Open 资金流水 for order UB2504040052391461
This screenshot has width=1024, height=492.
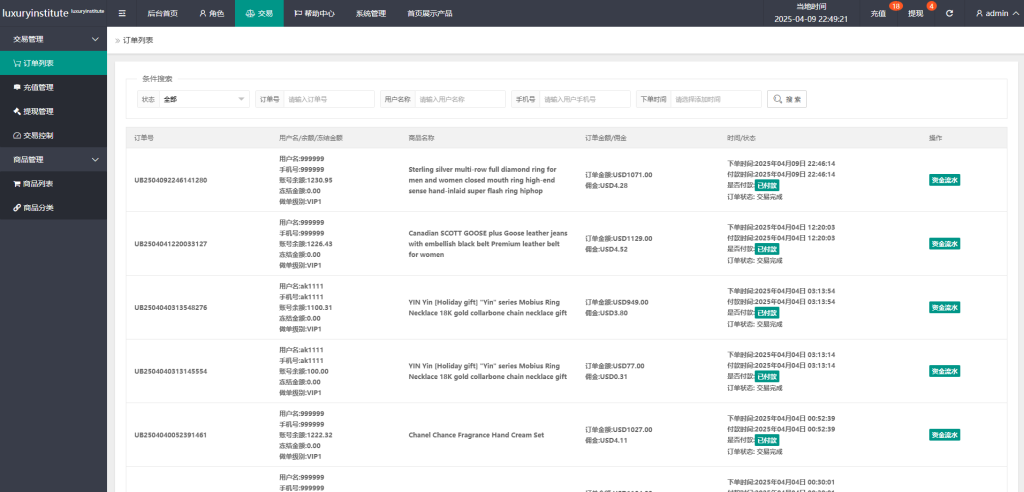click(944, 435)
